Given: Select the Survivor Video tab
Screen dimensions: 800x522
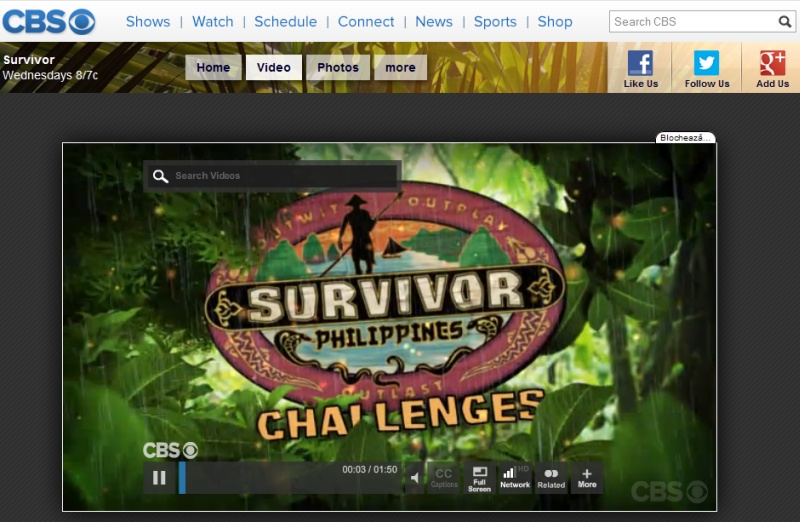Looking at the screenshot, I should click(273, 67).
